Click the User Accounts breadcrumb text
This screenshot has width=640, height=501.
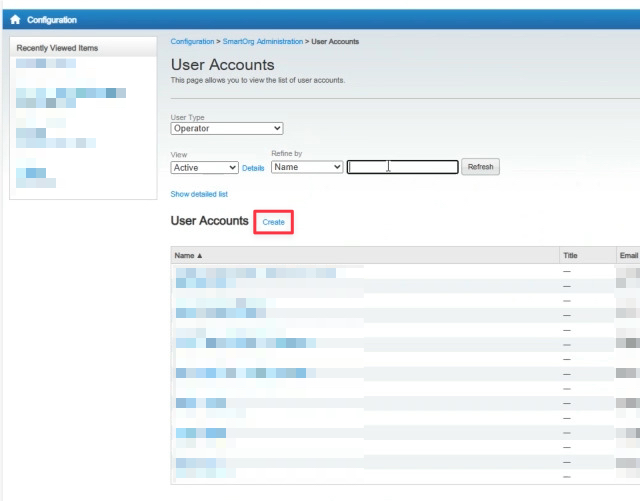point(334,42)
